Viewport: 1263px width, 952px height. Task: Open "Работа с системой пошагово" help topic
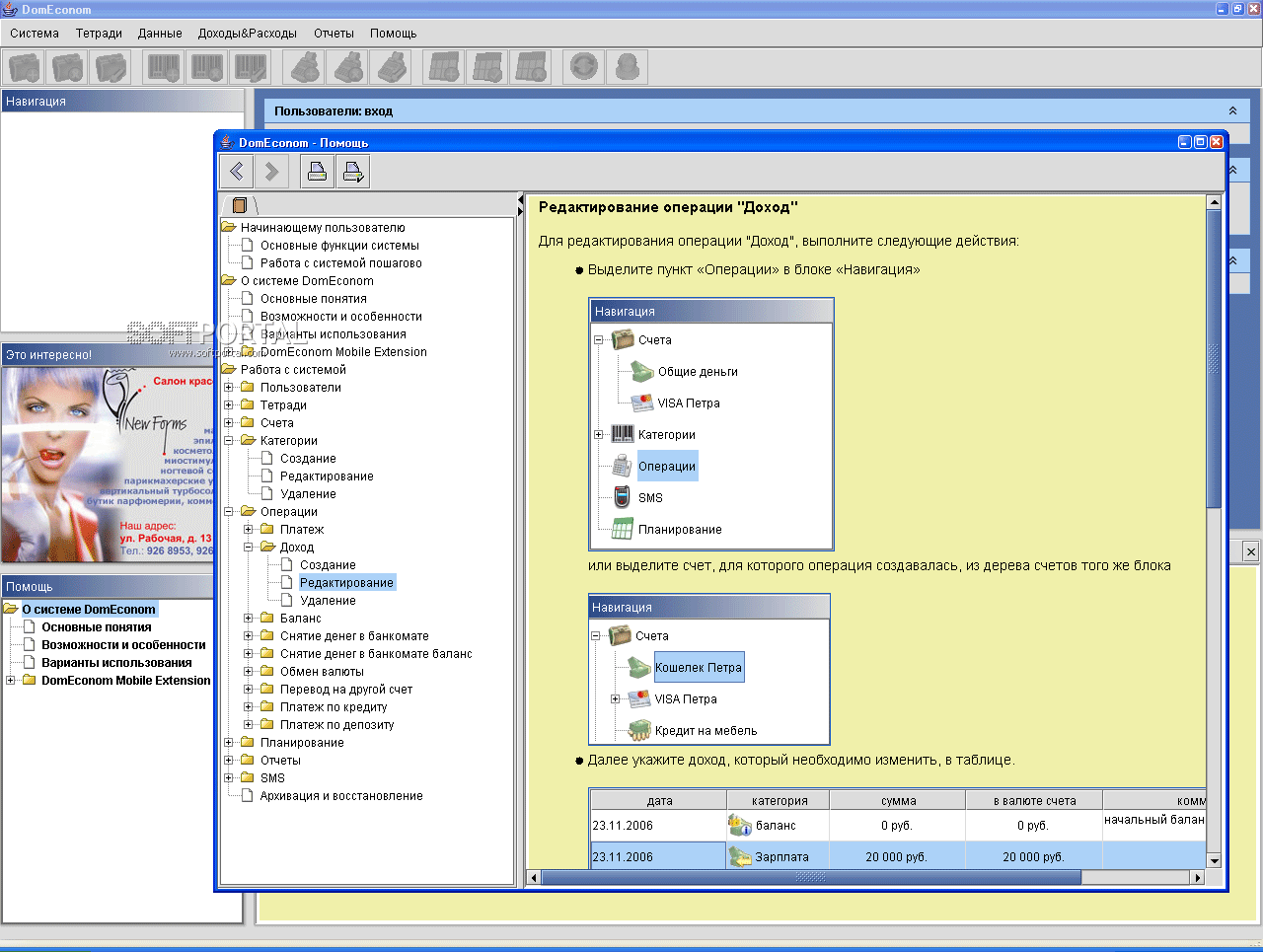(341, 263)
